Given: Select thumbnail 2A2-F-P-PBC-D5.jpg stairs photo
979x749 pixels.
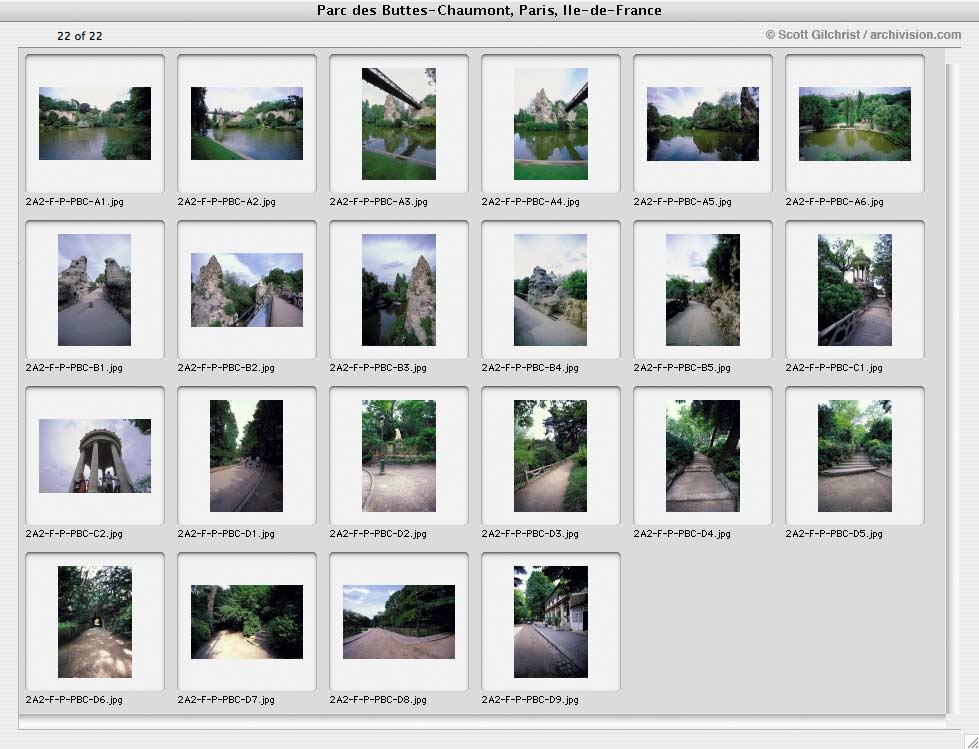Looking at the screenshot, I should (x=855, y=456).
